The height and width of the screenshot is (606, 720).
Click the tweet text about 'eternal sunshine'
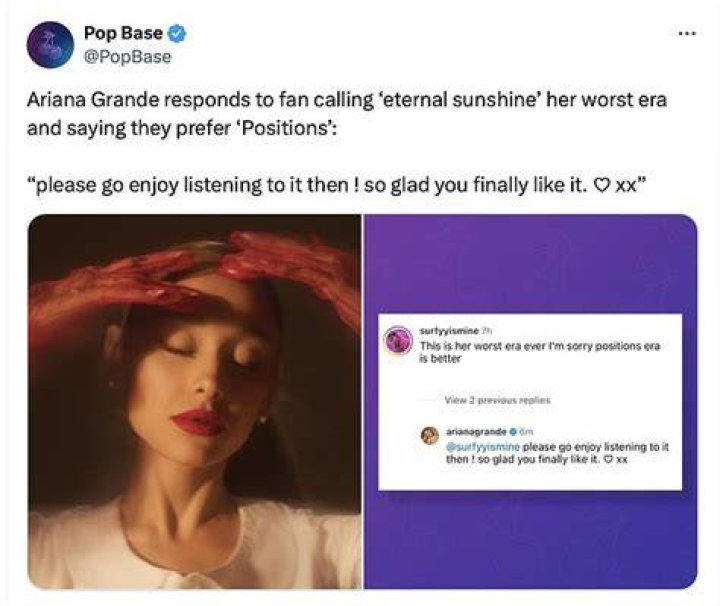coord(347,114)
